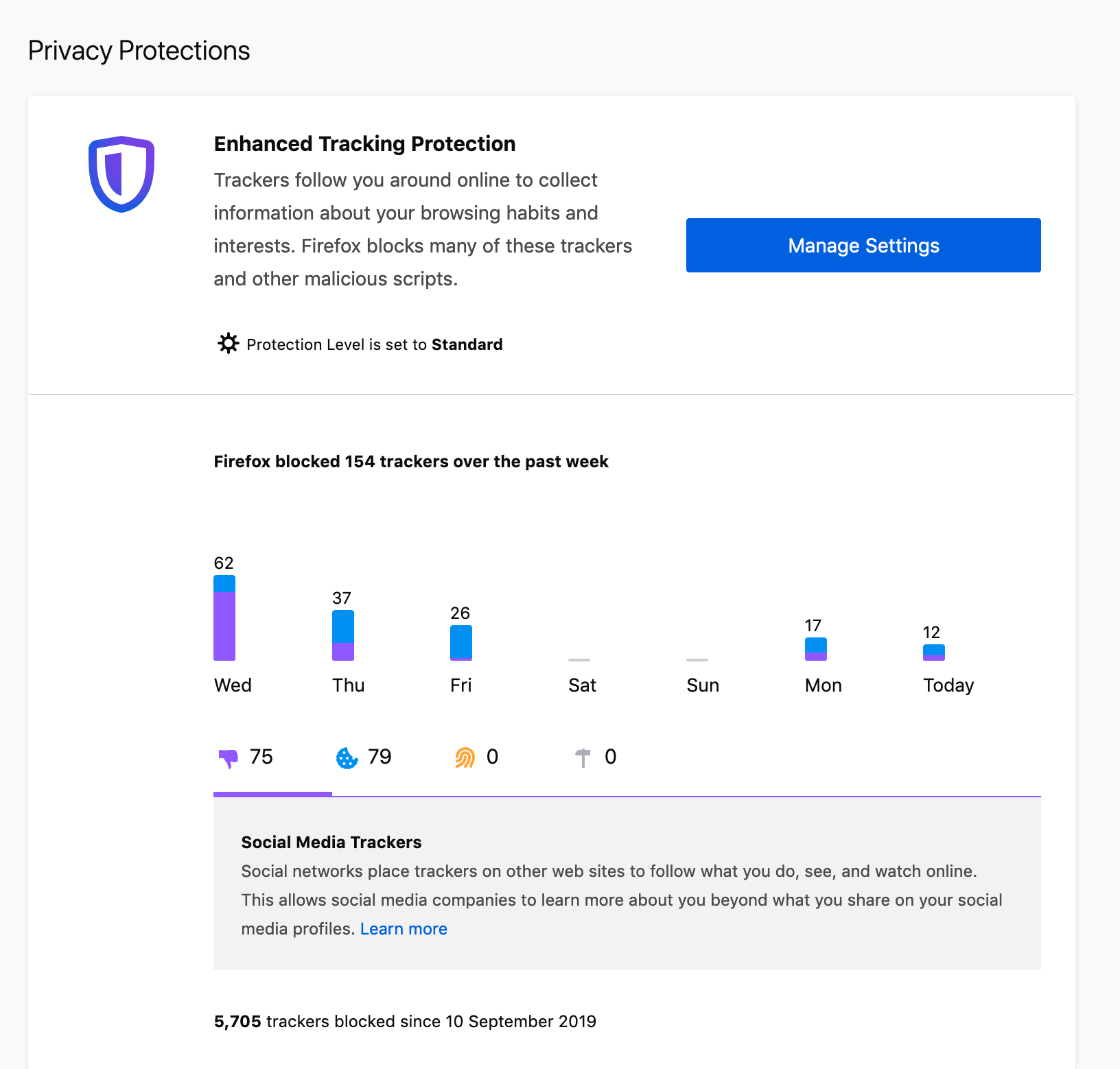
Task: Select the thumbs-down social media trackers icon
Action: 229,758
